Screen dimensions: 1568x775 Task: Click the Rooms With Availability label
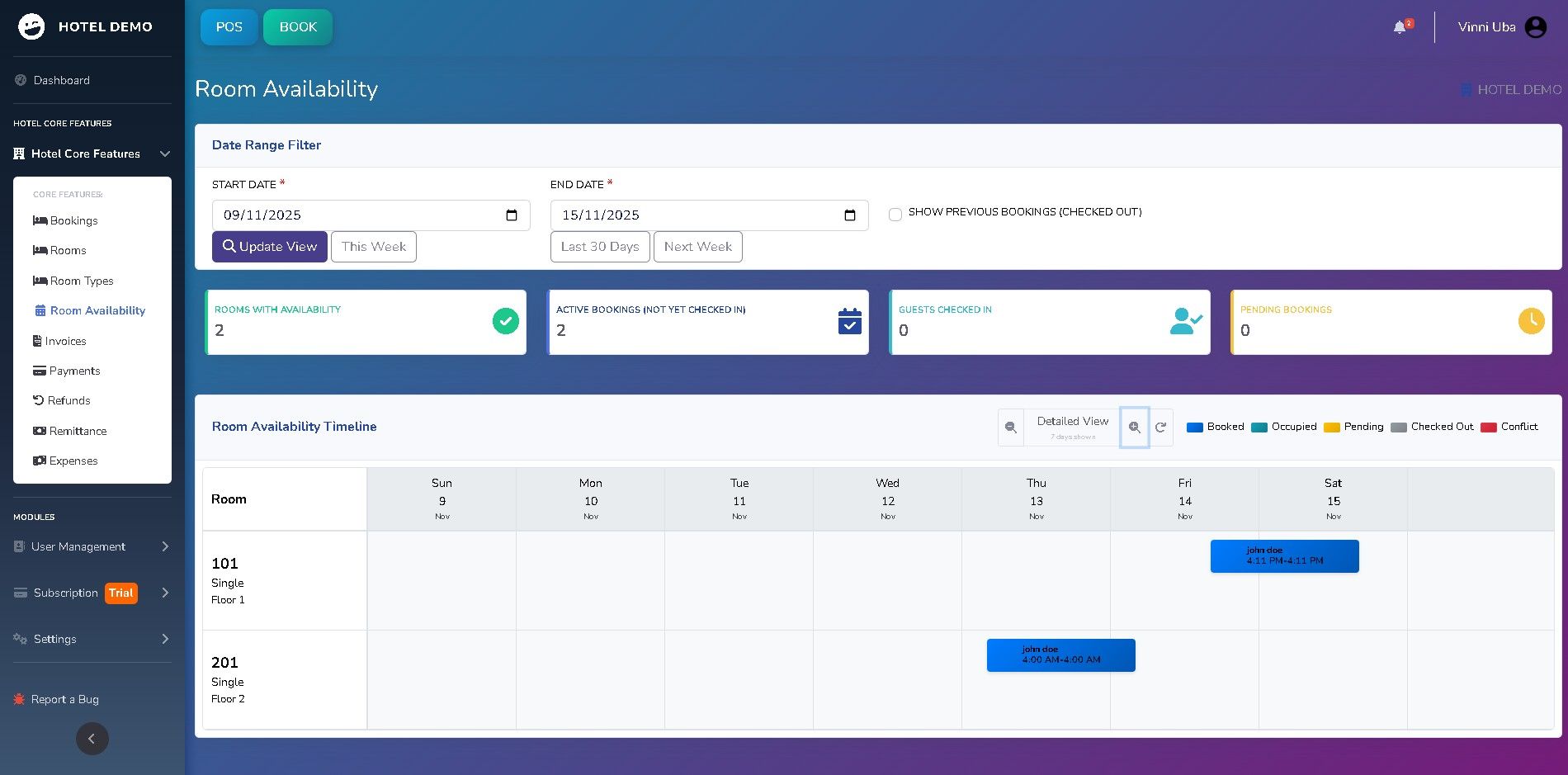point(277,310)
